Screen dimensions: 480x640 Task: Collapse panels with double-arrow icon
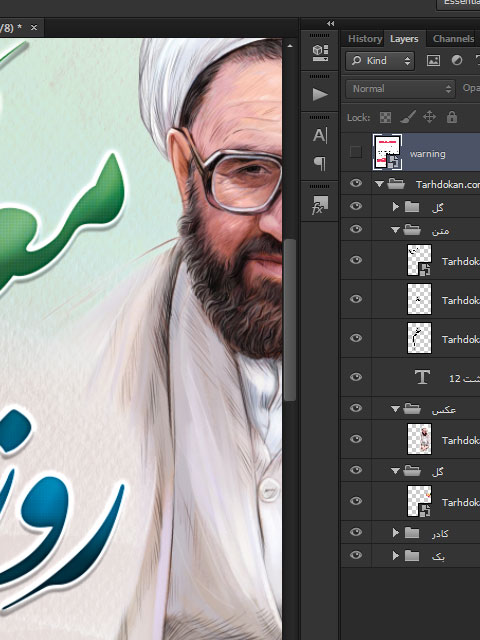(x=331, y=24)
